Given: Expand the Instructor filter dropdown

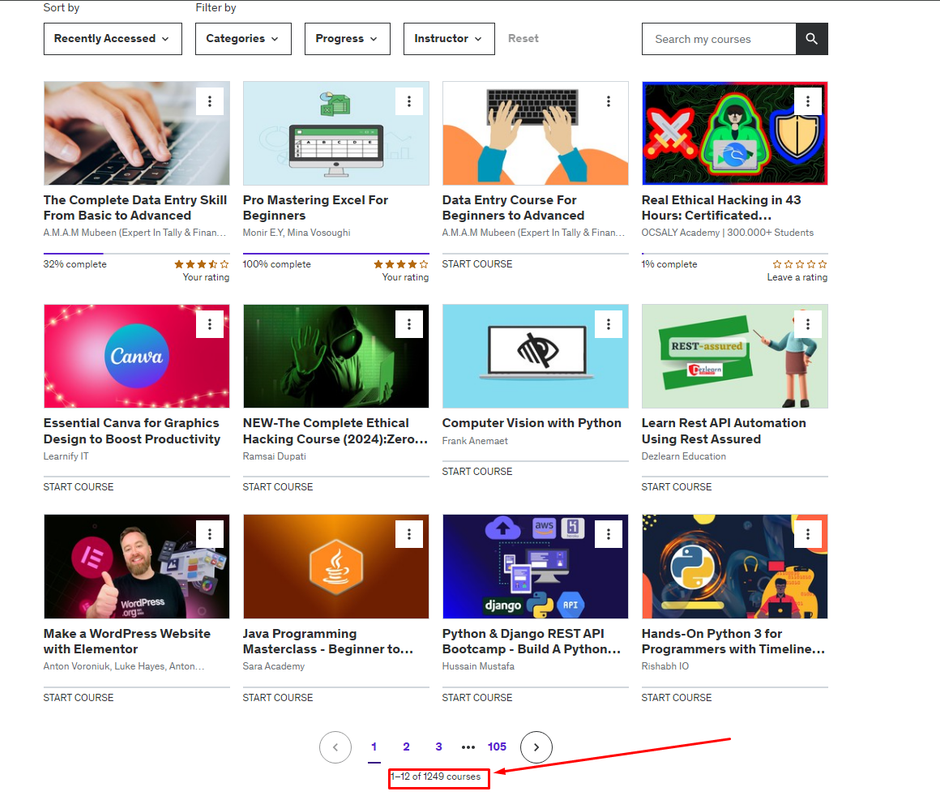Looking at the screenshot, I should coord(449,39).
